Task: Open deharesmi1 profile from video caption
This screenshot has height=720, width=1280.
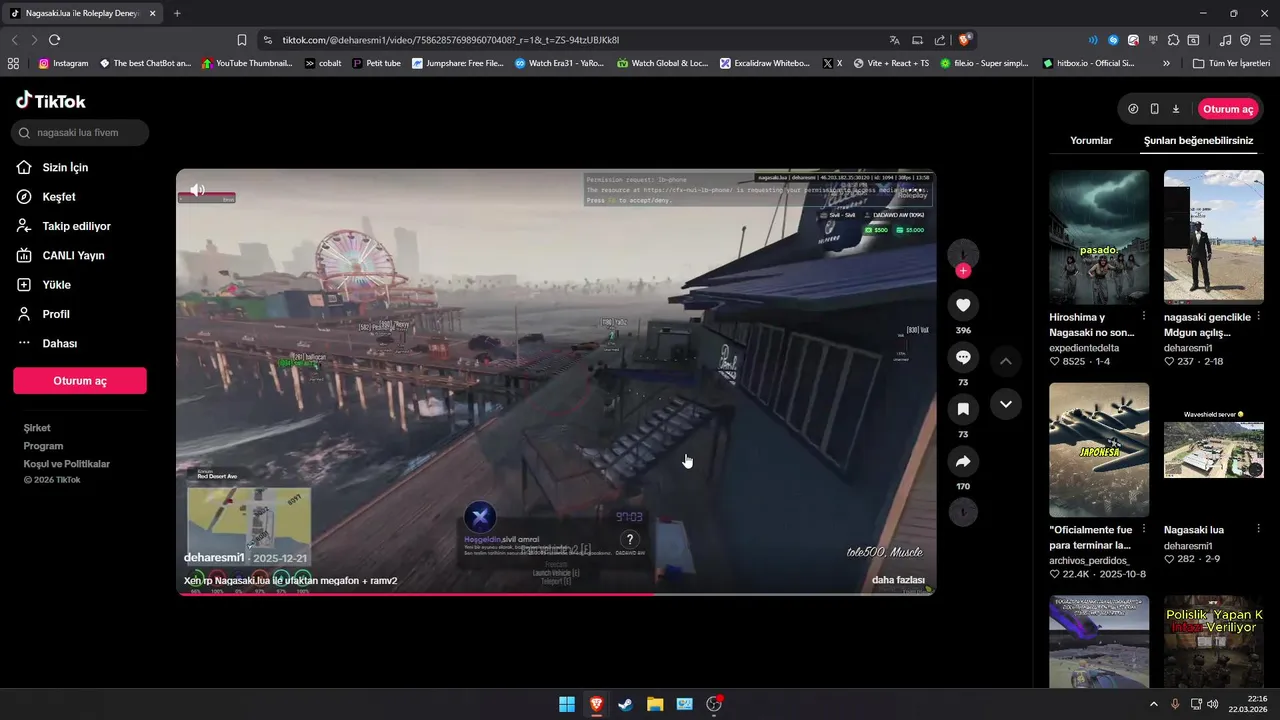Action: pyautogui.click(x=214, y=557)
